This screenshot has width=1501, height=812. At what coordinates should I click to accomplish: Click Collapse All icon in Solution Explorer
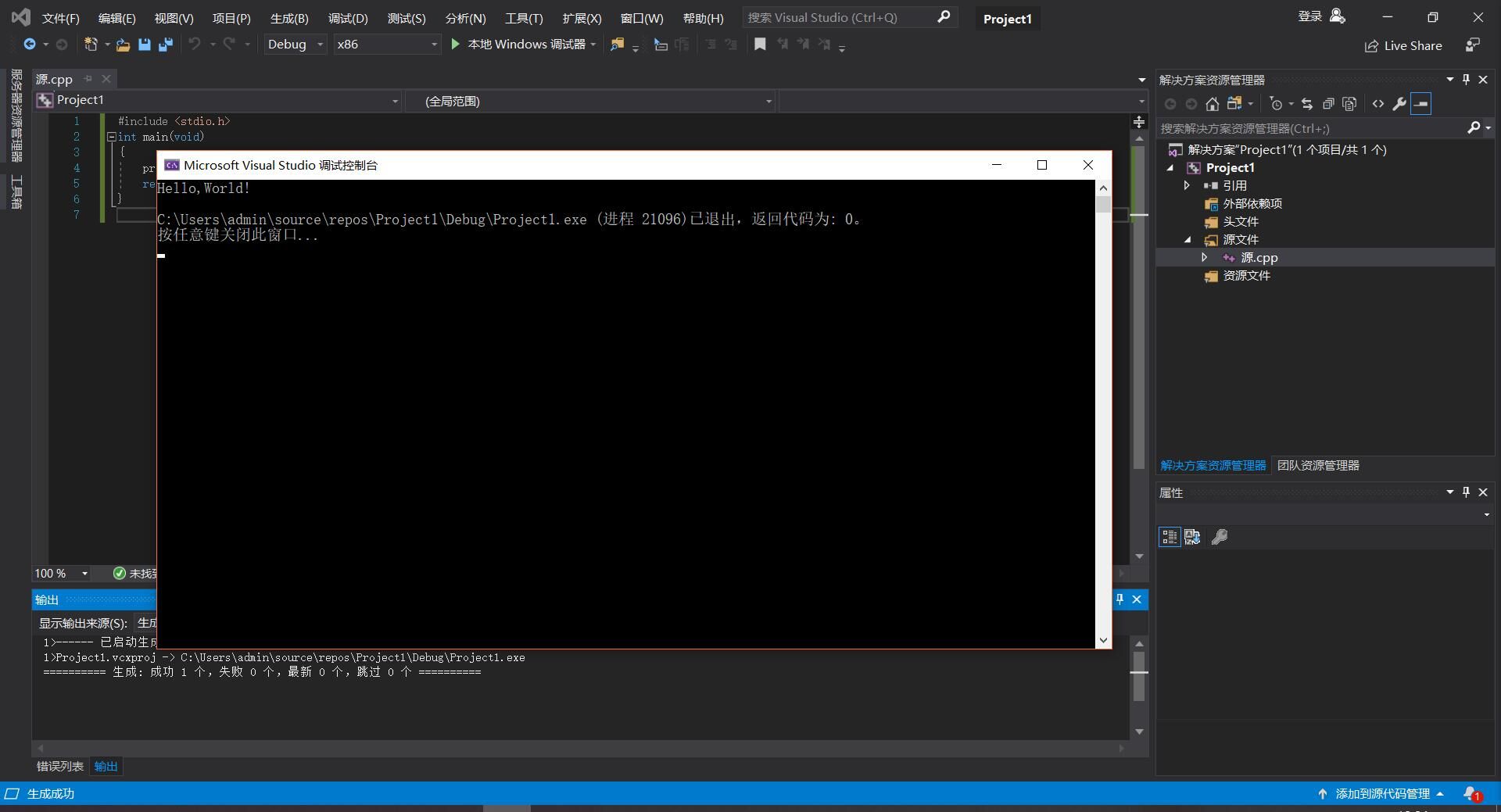pos(1327,104)
